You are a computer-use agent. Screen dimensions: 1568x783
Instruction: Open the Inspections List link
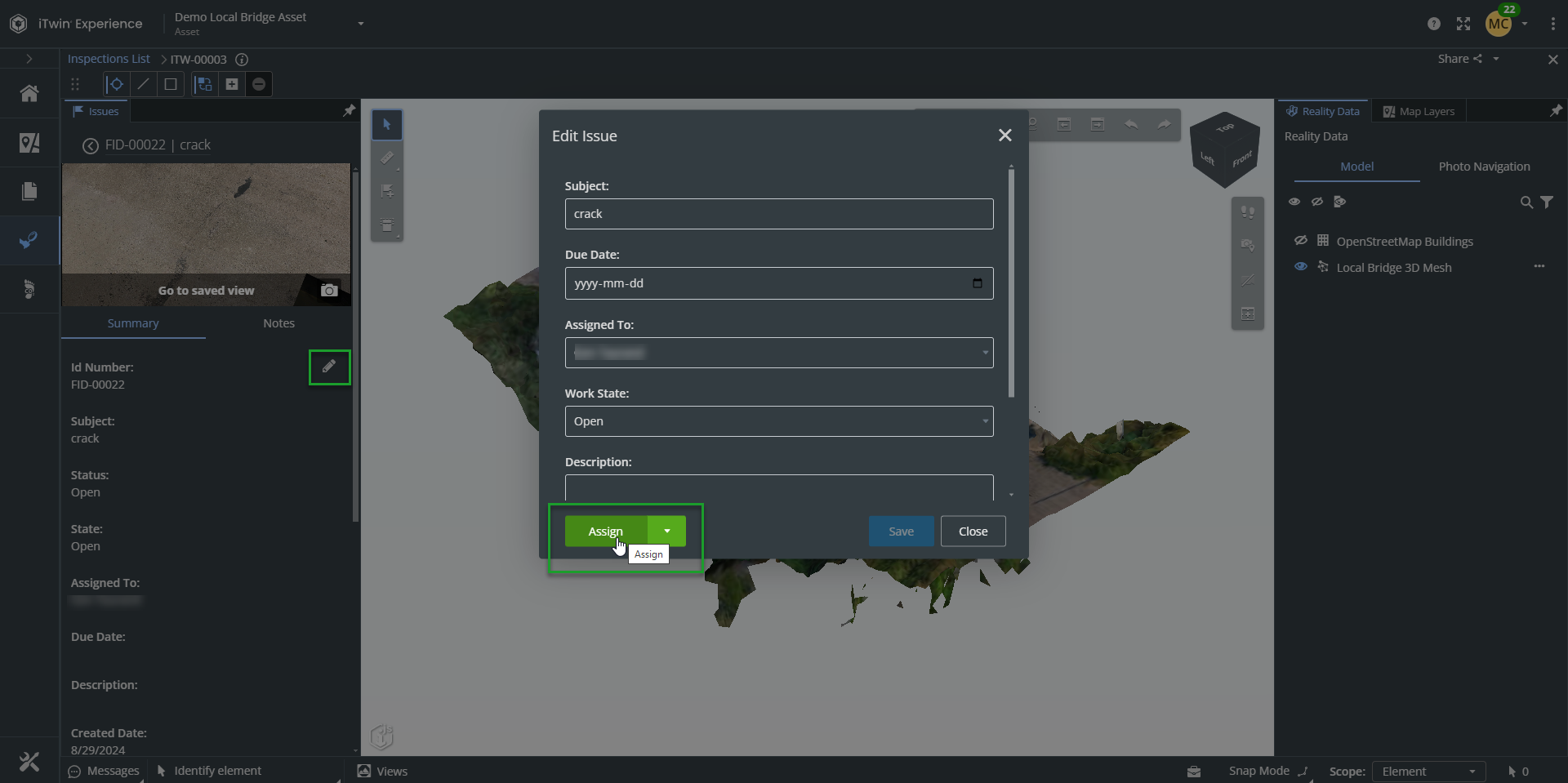[109, 59]
